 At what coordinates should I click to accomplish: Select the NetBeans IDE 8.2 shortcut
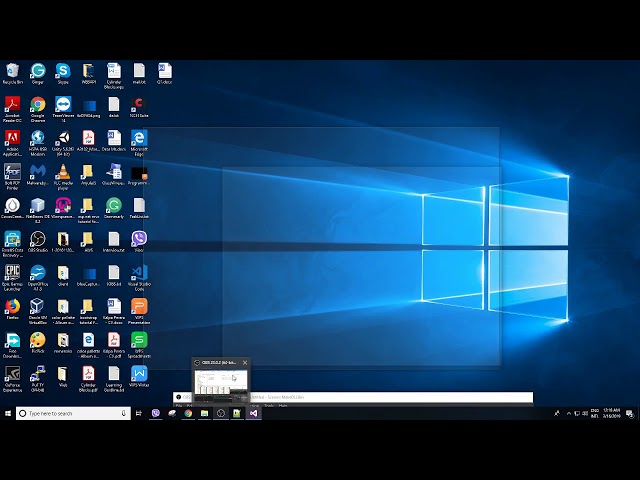tap(38, 211)
